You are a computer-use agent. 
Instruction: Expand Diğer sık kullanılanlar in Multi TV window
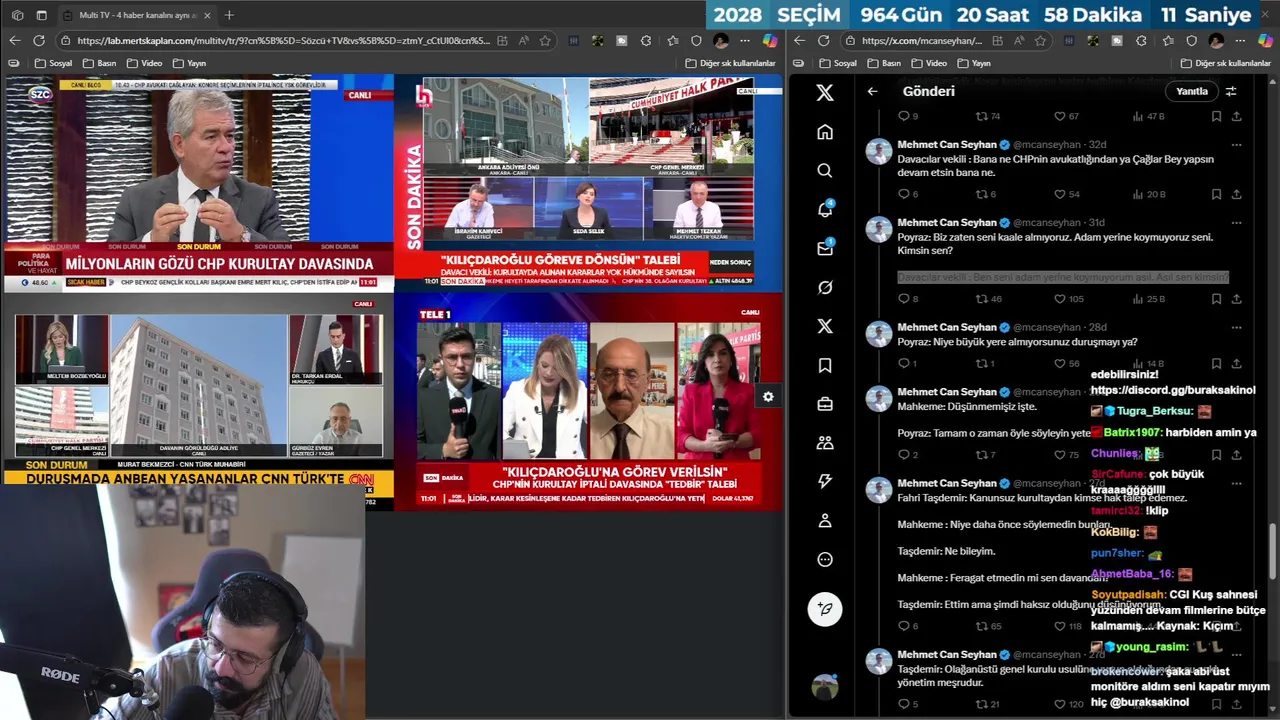731,63
